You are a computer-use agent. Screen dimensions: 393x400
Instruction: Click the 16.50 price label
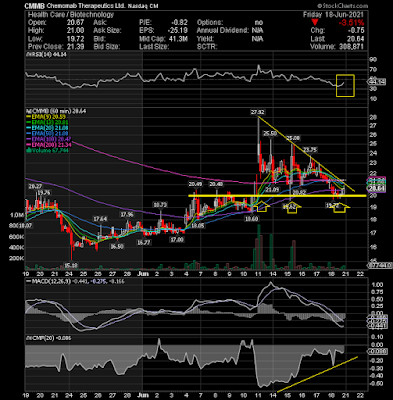[117, 246]
